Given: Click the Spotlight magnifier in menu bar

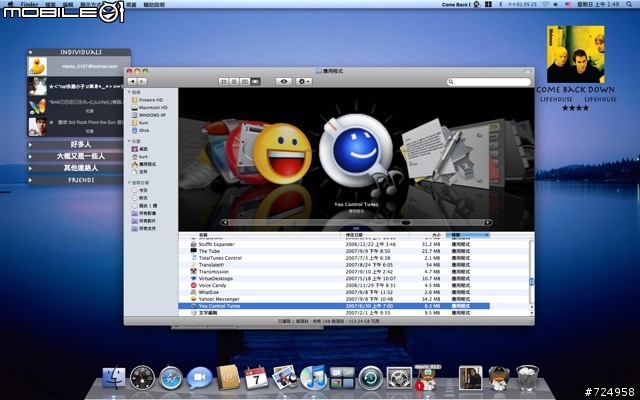Looking at the screenshot, I should coord(629,4).
